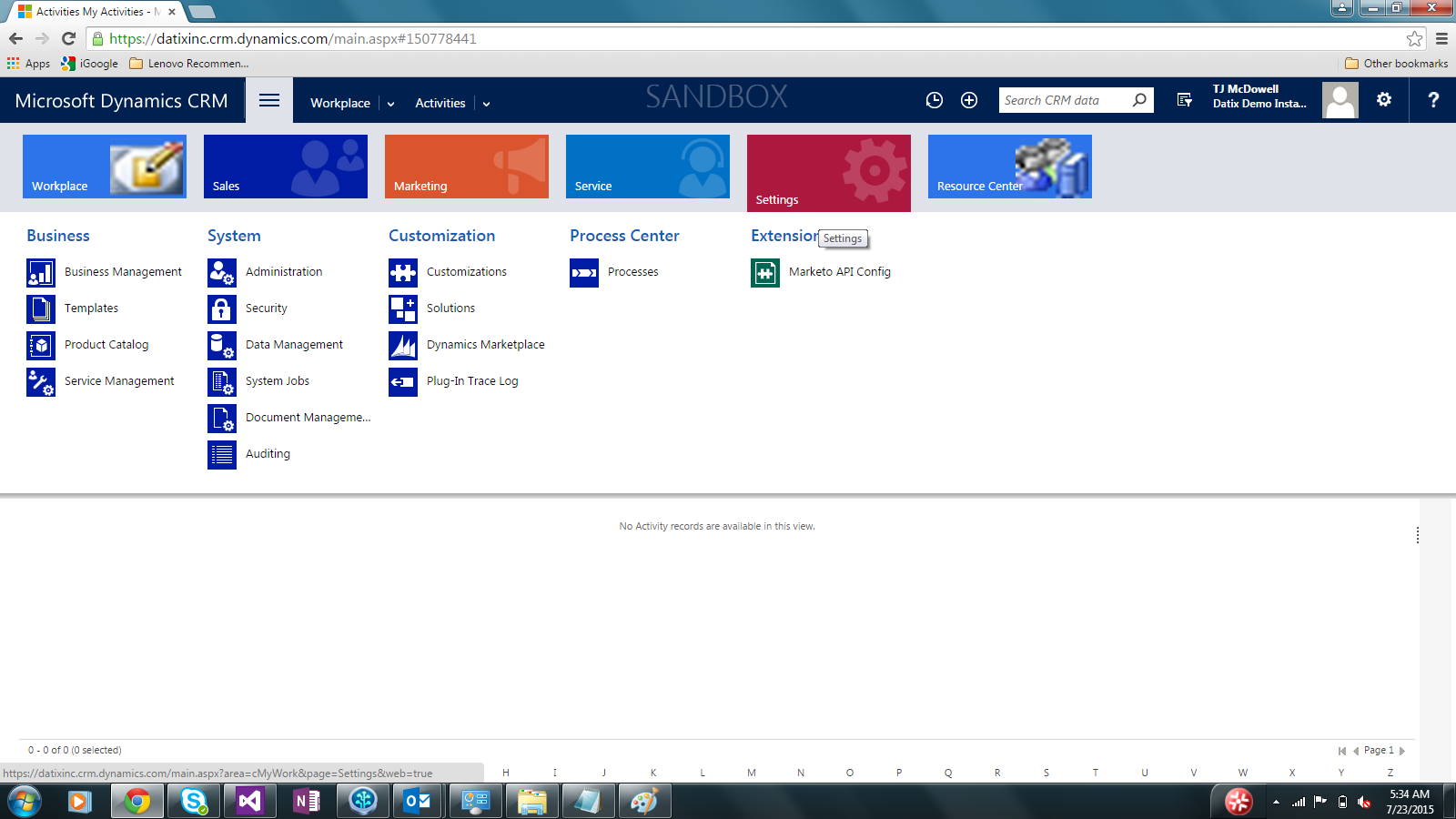Image resolution: width=1456 pixels, height=819 pixels.
Task: Open the Customizations puzzle icon
Action: click(403, 272)
